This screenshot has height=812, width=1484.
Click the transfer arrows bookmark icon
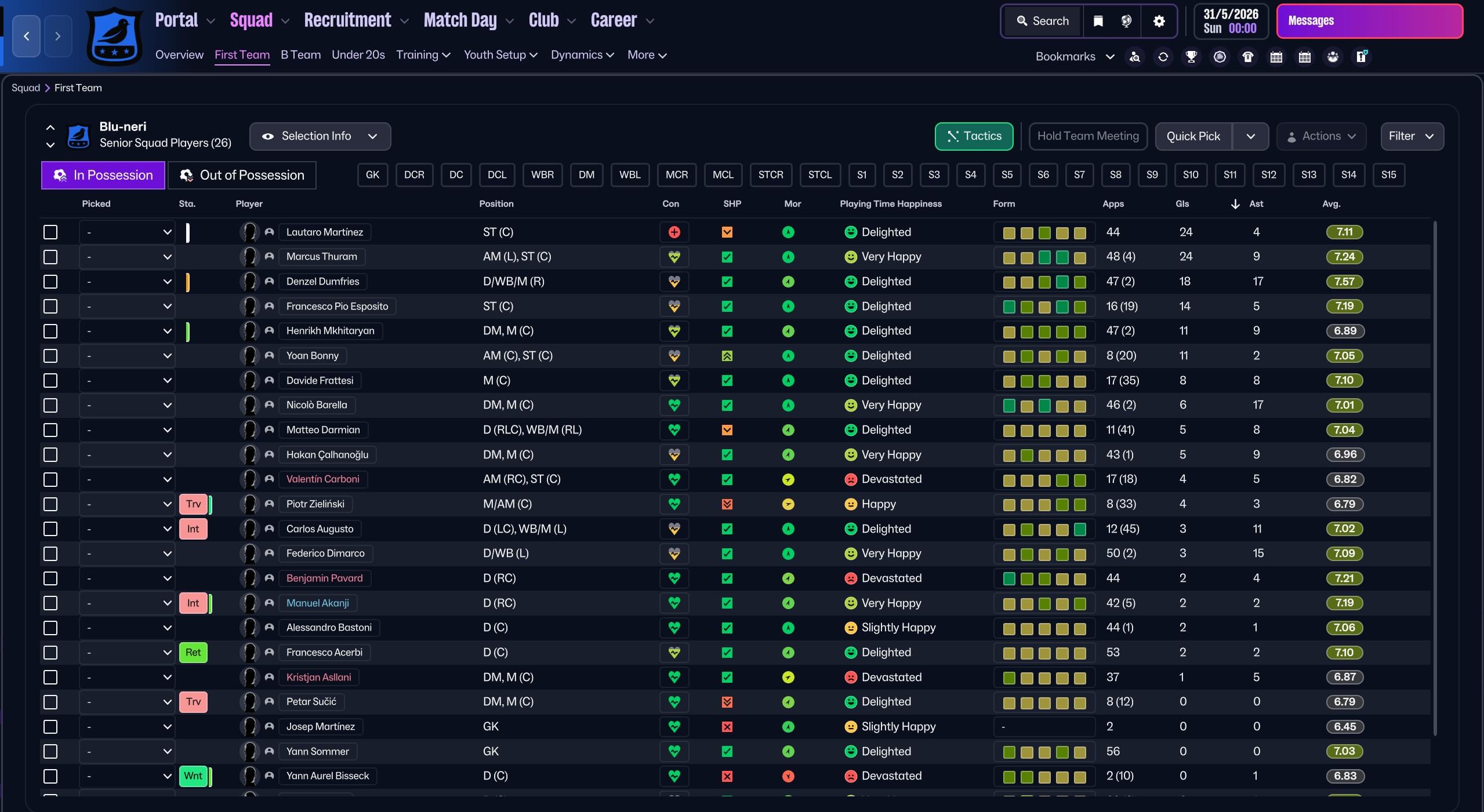coord(1163,57)
